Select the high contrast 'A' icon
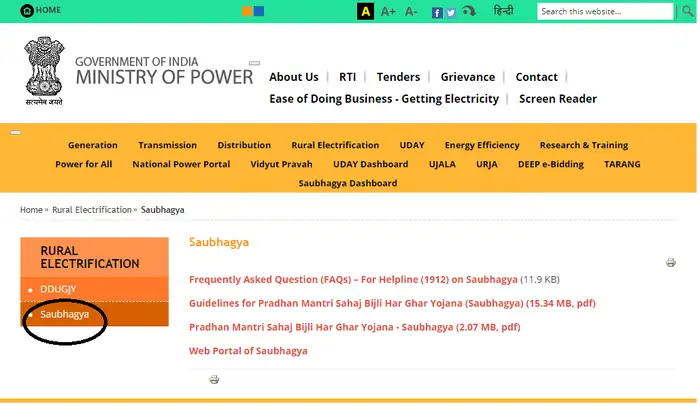Screen dimensions: 700x406 (366, 11)
